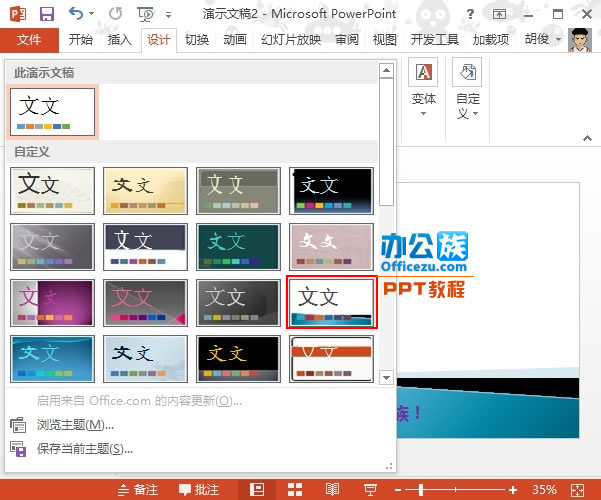Apply the dusty pink theme thumbnail
601x500 pixels.
(331, 247)
